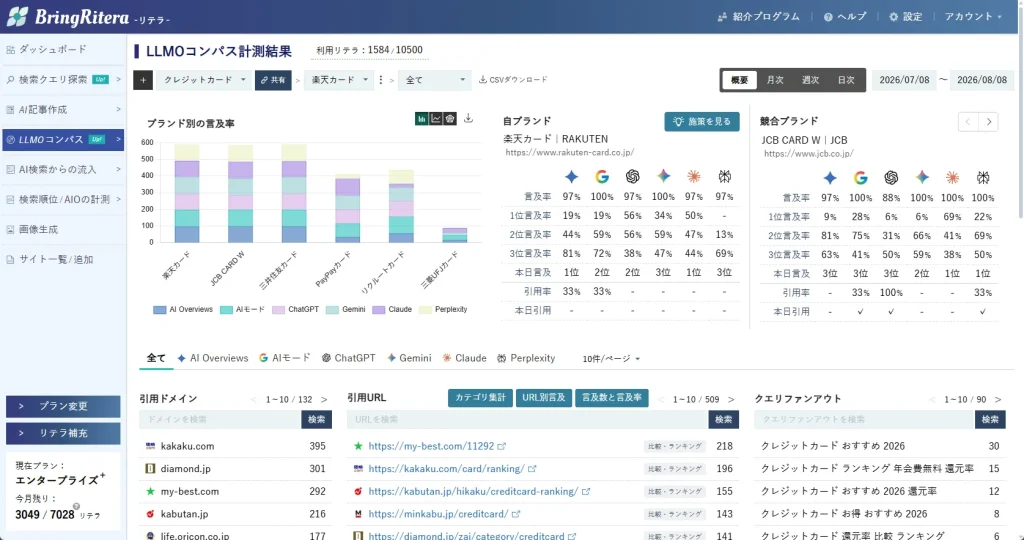Screen dimensions: 1024x540
Task: Select the 週次 view toggle
Action: coord(810,80)
